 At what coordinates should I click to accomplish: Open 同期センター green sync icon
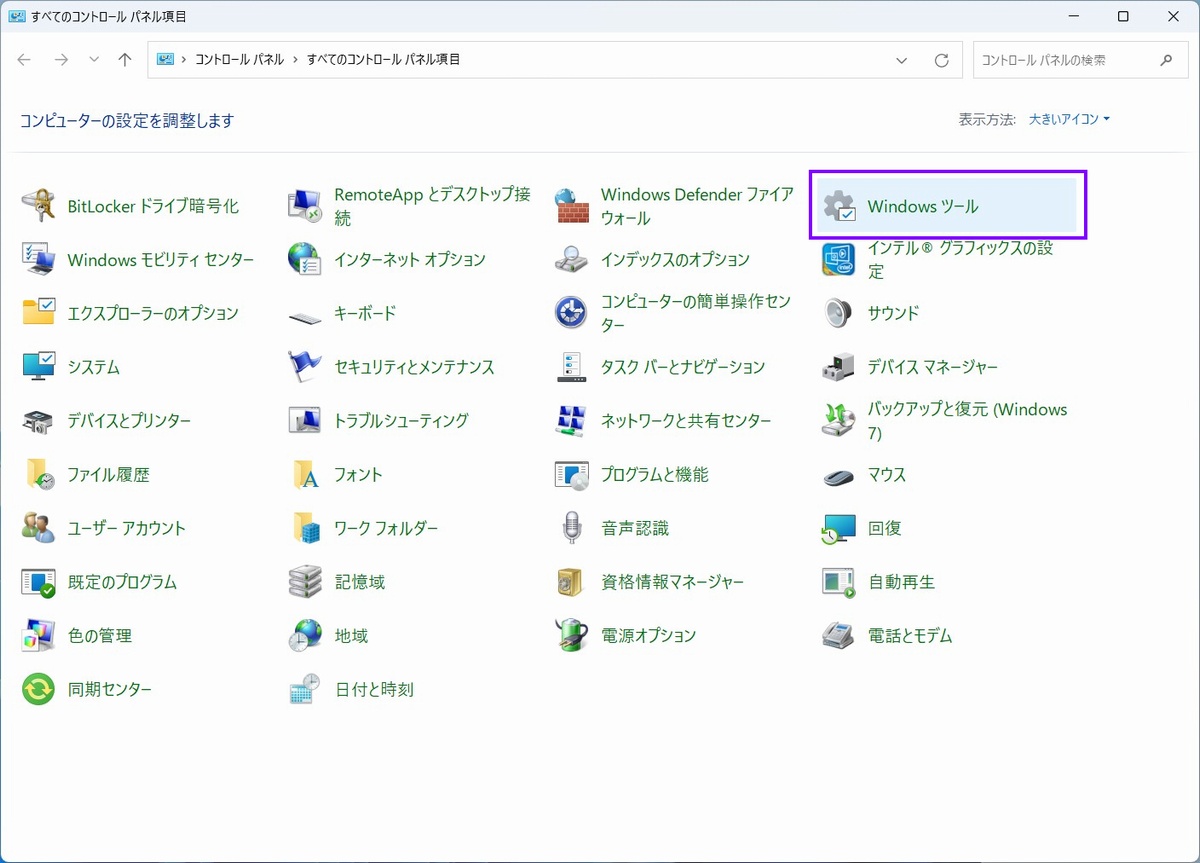pos(38,690)
